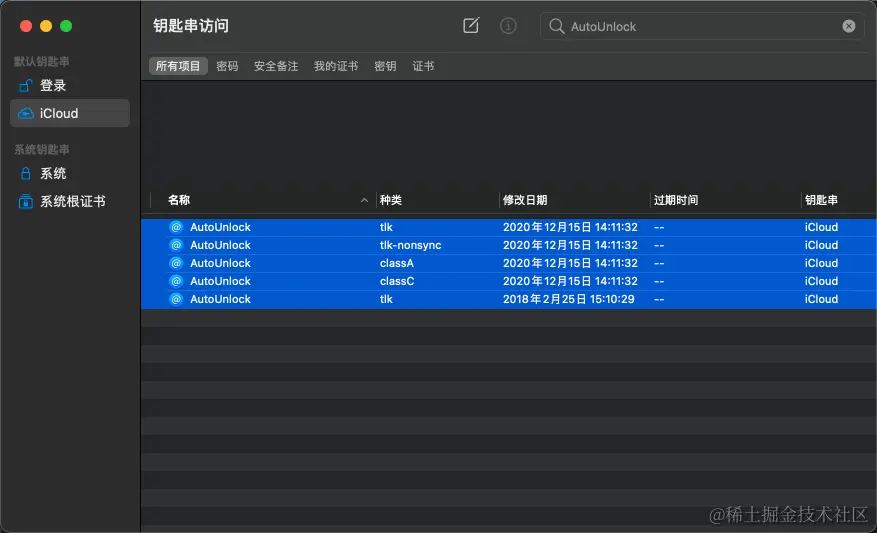Select the 系统 keychain in sidebar
The width and height of the screenshot is (877, 533).
70,173
